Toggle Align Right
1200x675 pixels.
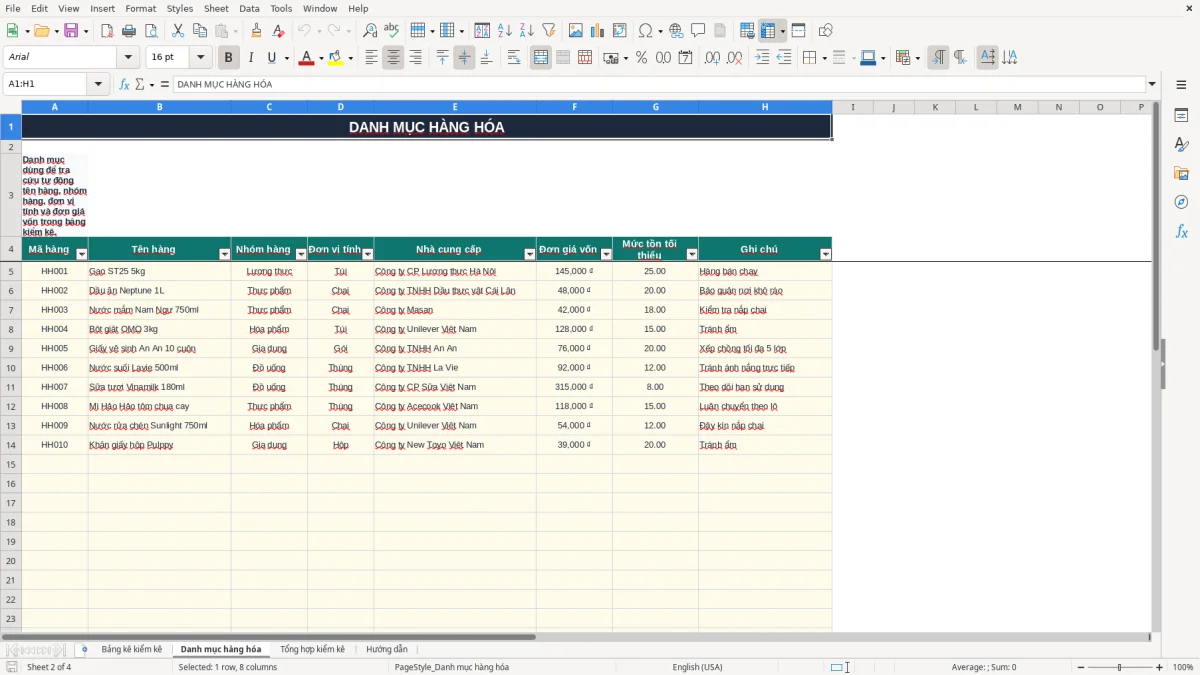coord(416,58)
